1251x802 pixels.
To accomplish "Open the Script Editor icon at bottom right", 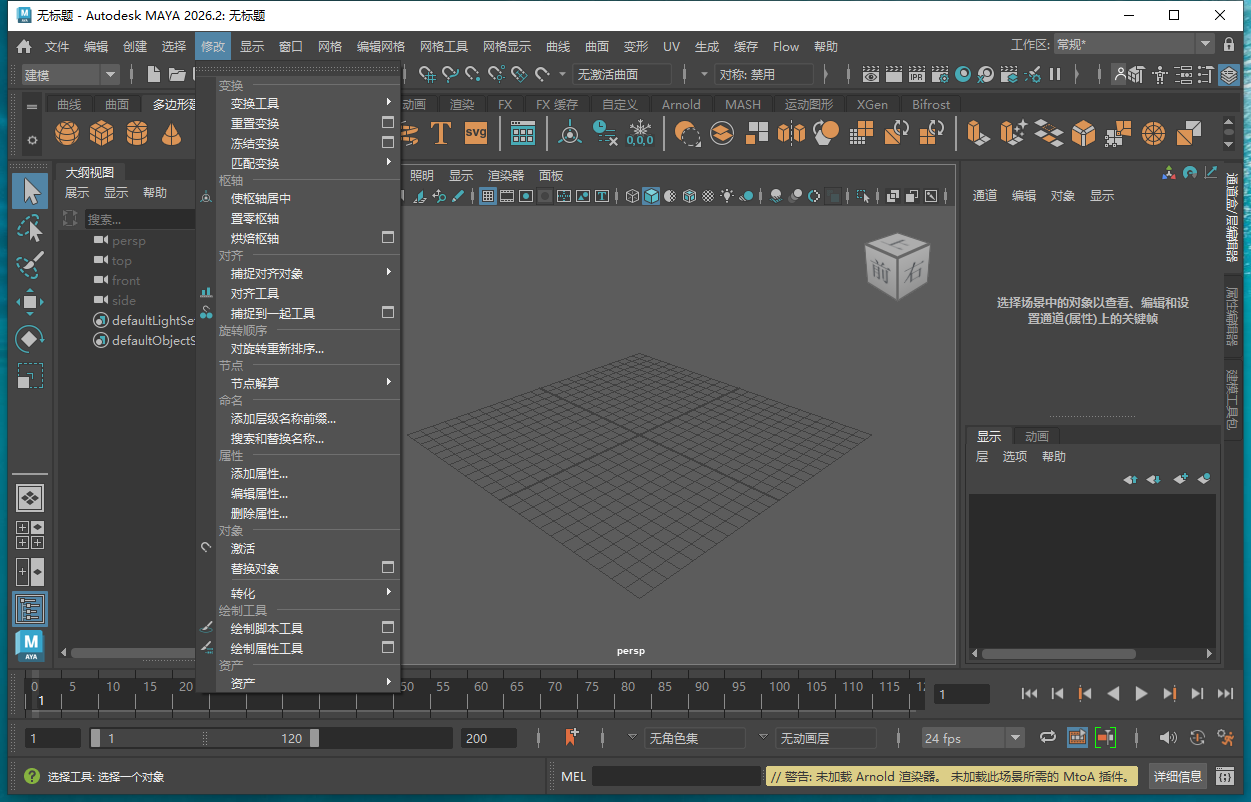I will [1225, 776].
